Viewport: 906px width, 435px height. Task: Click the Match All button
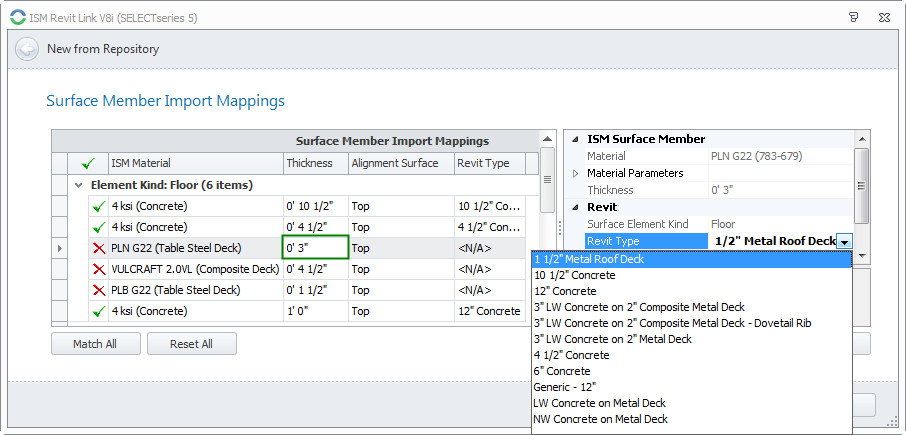pos(95,344)
